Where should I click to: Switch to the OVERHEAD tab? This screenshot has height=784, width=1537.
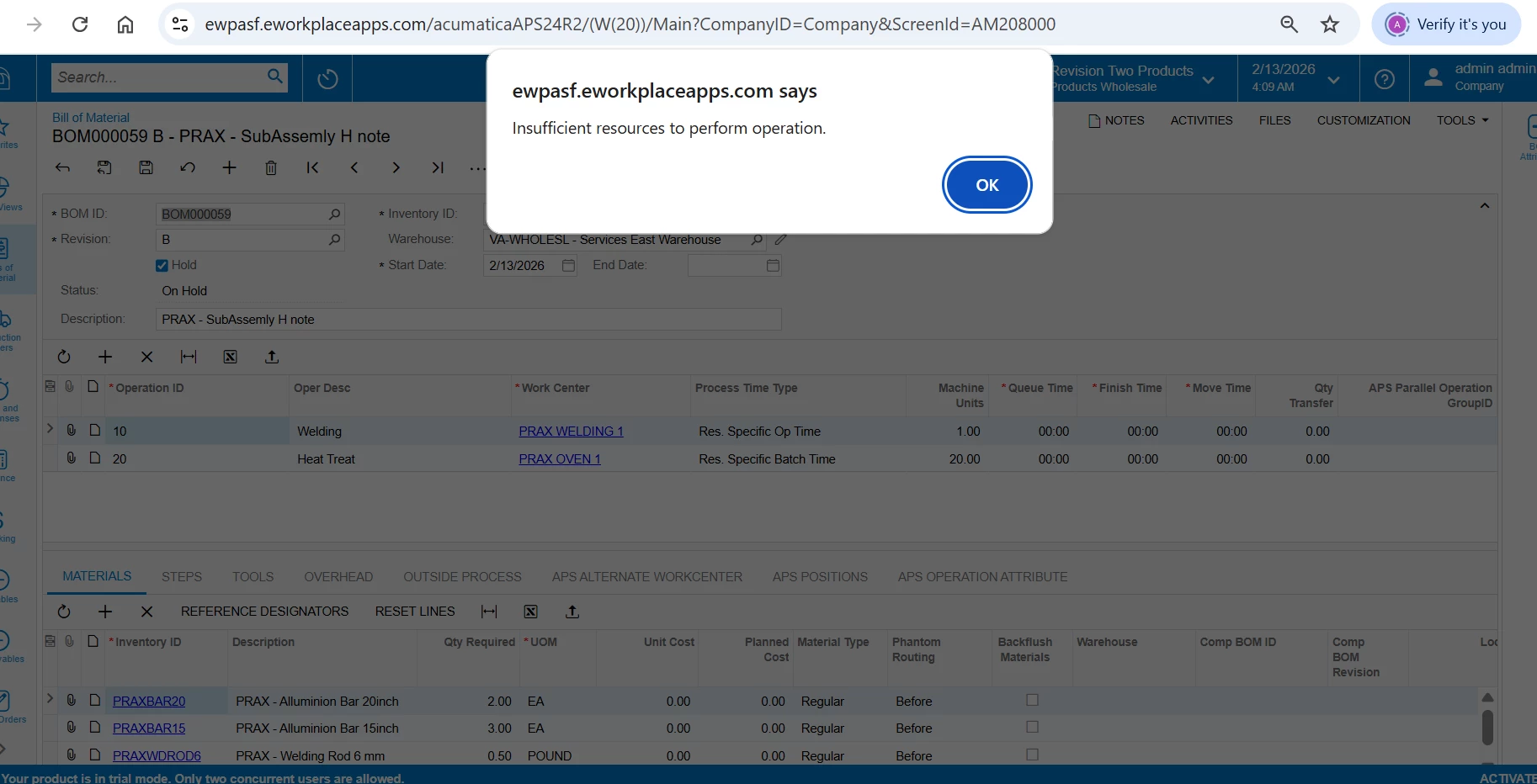click(338, 577)
